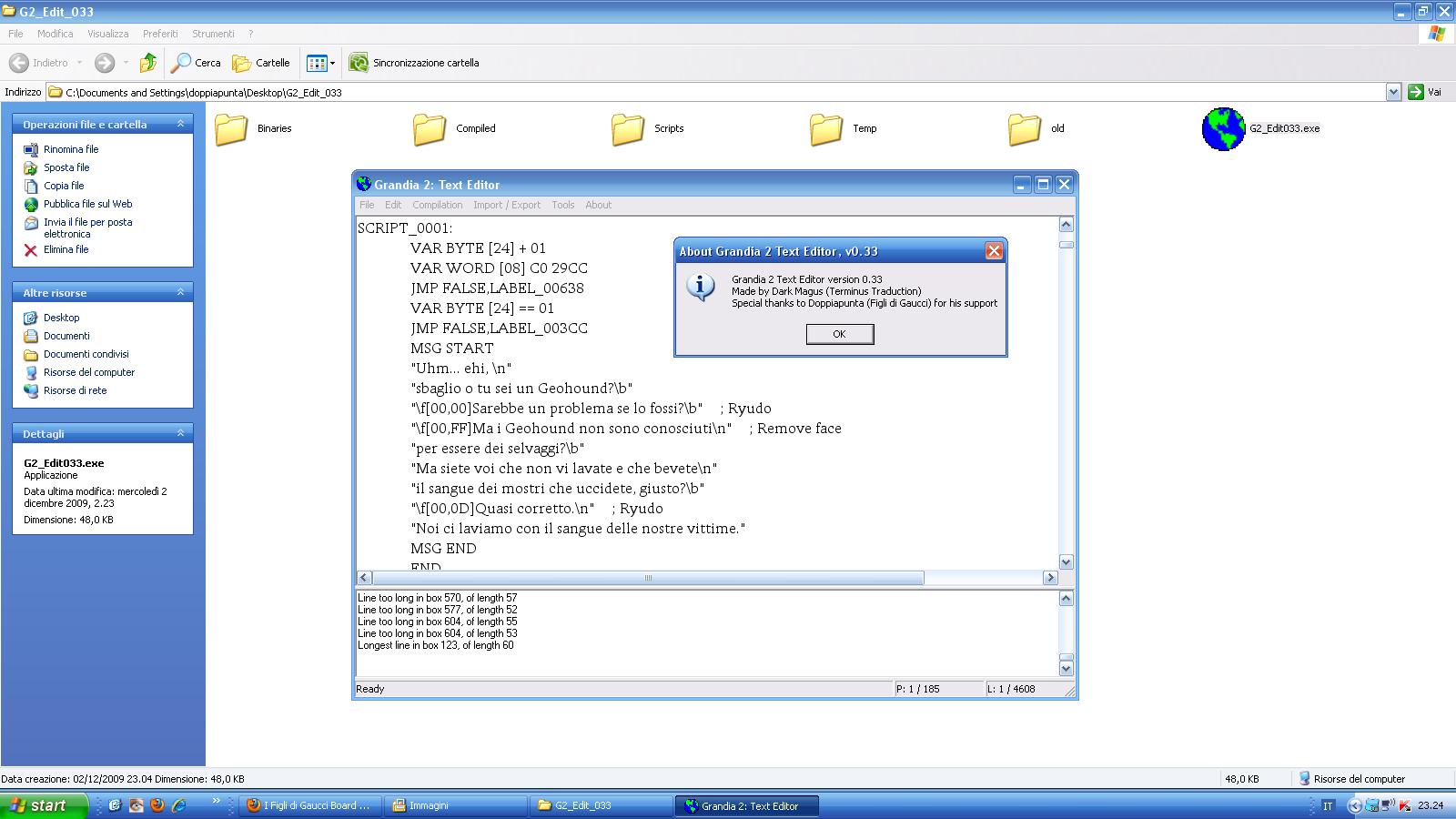Image resolution: width=1456 pixels, height=819 pixels.
Task: Select the Scripts folder icon
Action: 628,129
